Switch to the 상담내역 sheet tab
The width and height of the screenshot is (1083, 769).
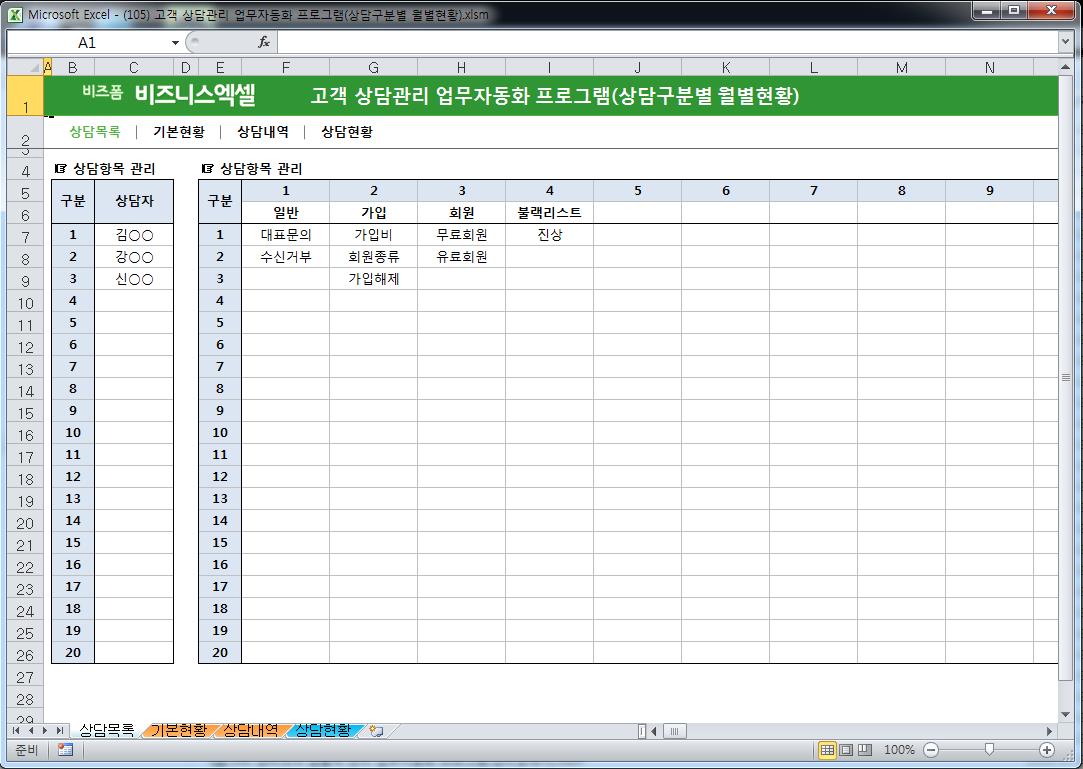pos(251,730)
